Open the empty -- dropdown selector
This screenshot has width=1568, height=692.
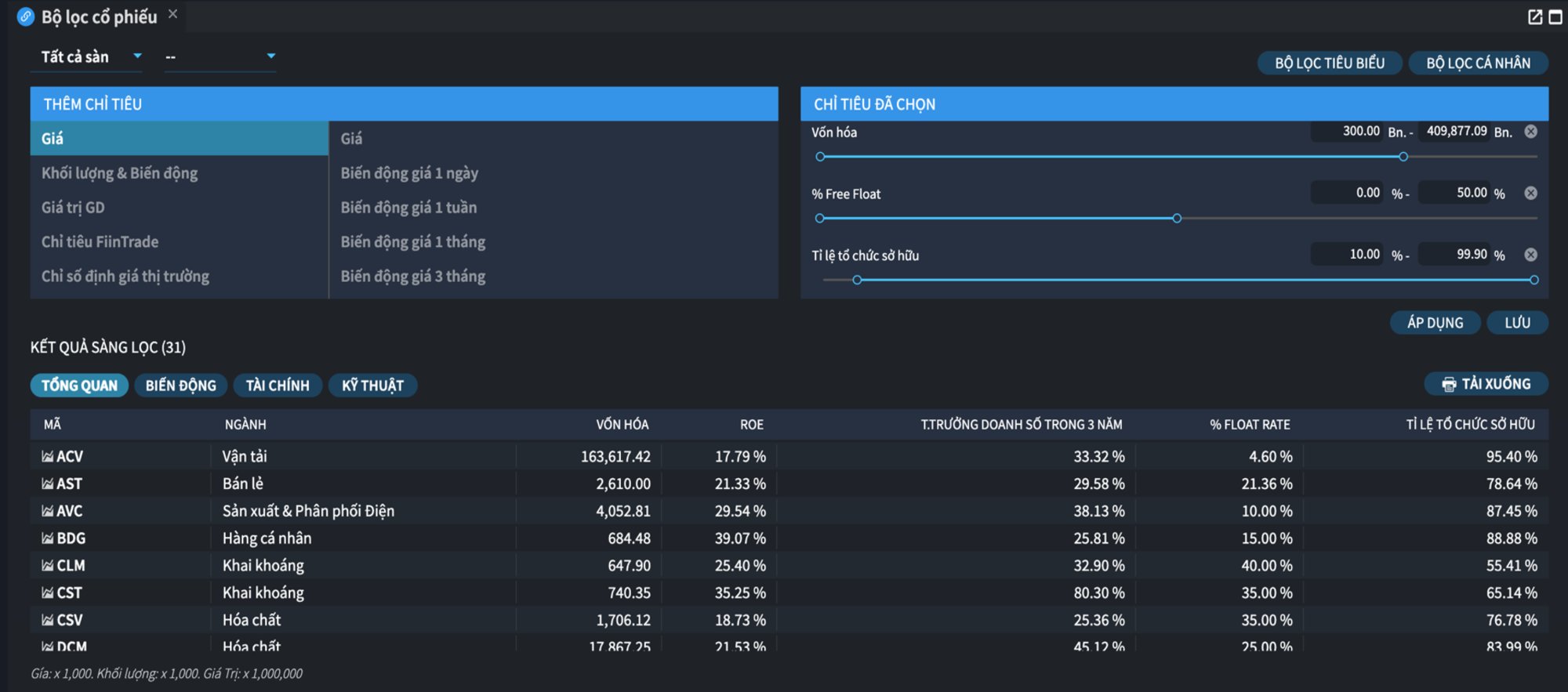point(220,56)
